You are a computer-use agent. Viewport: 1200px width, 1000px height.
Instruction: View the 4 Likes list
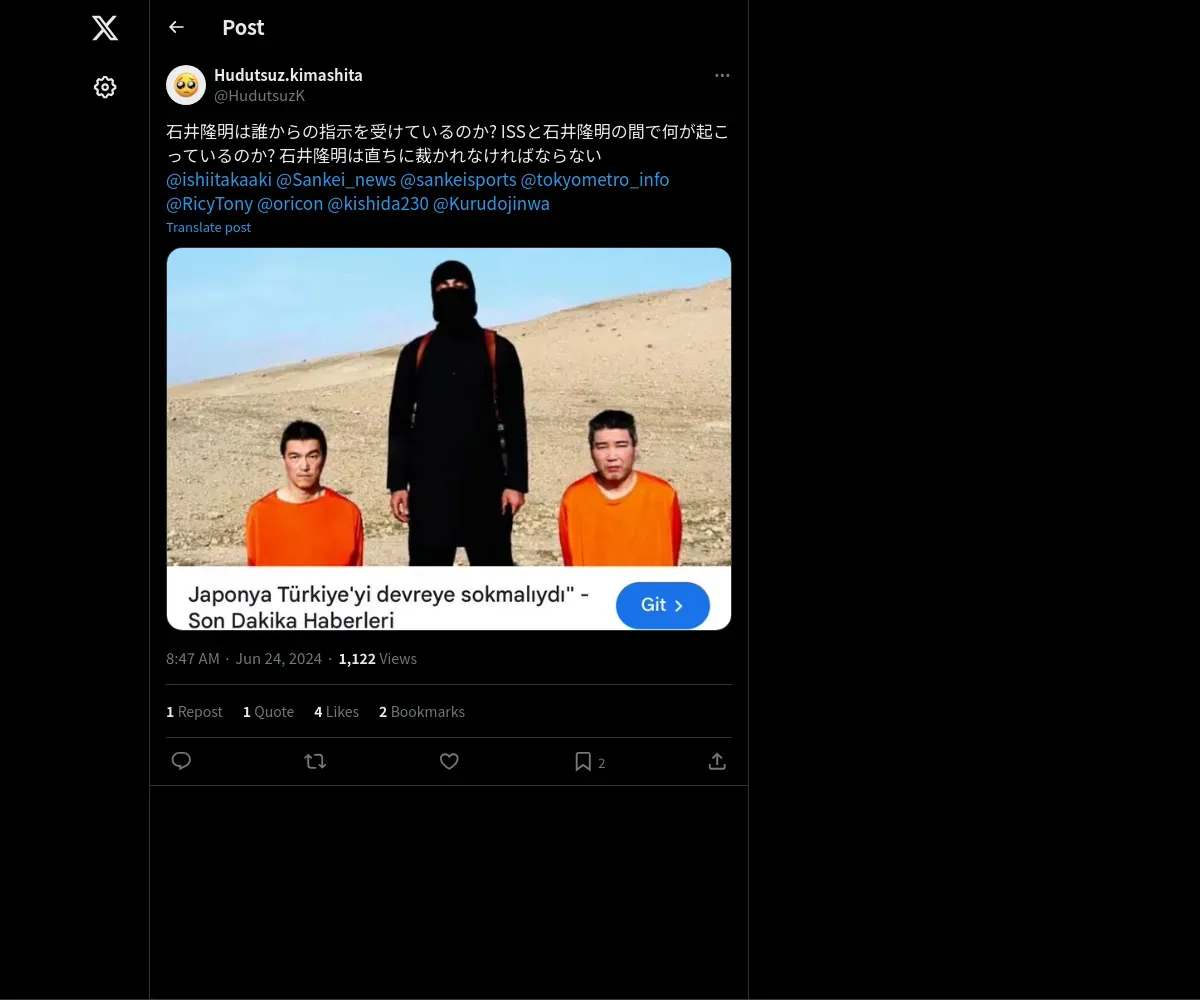[336, 712]
